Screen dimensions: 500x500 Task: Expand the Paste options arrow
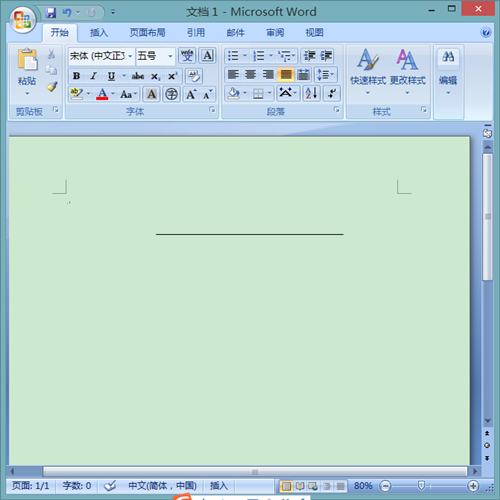pos(27,94)
